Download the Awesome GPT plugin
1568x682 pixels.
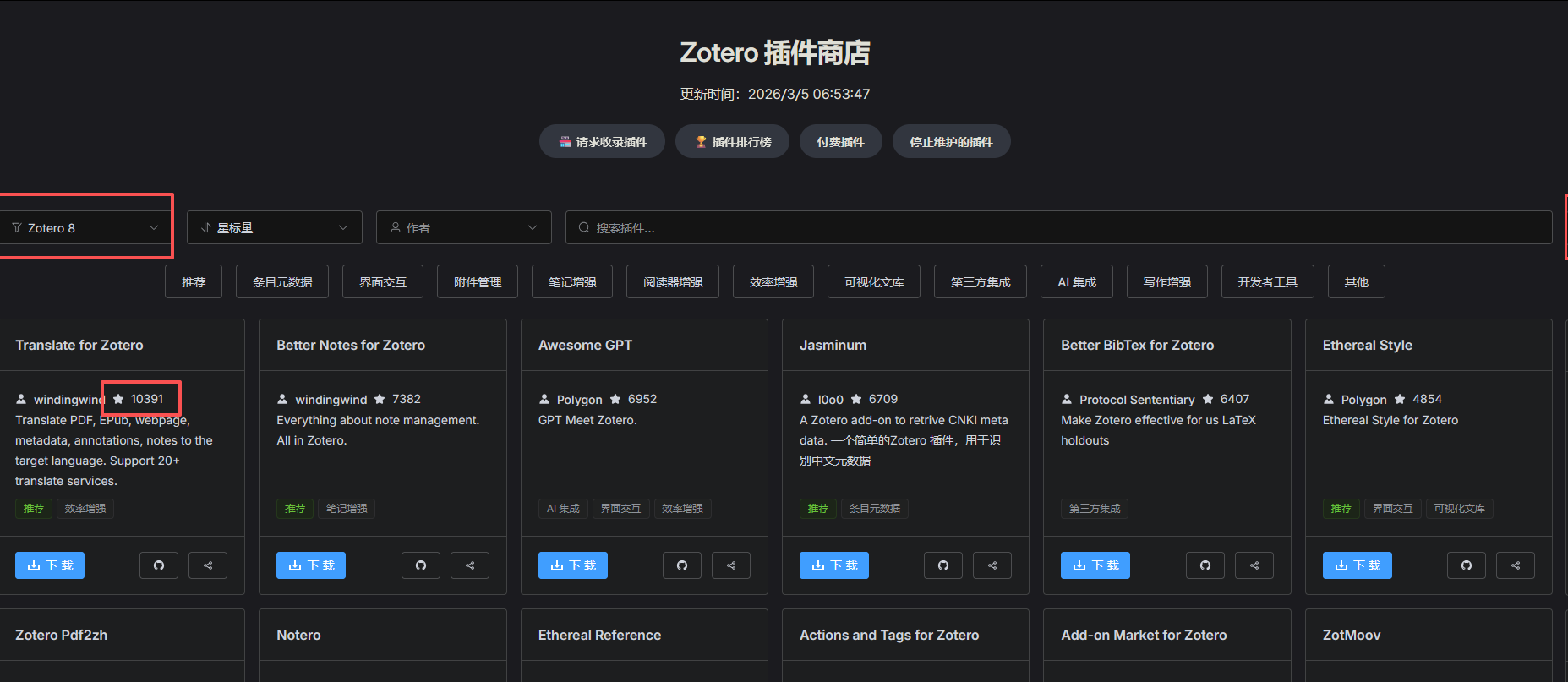[x=573, y=565]
